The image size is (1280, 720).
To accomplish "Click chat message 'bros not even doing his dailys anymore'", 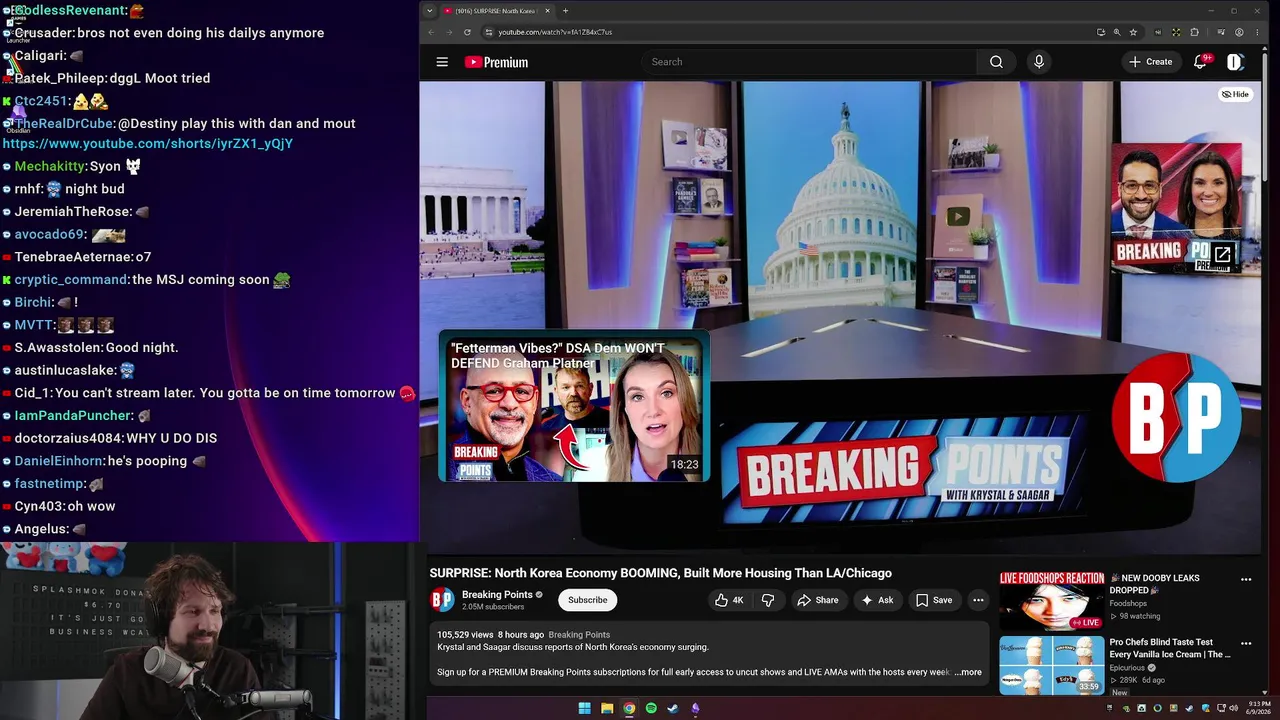I will [x=201, y=33].
